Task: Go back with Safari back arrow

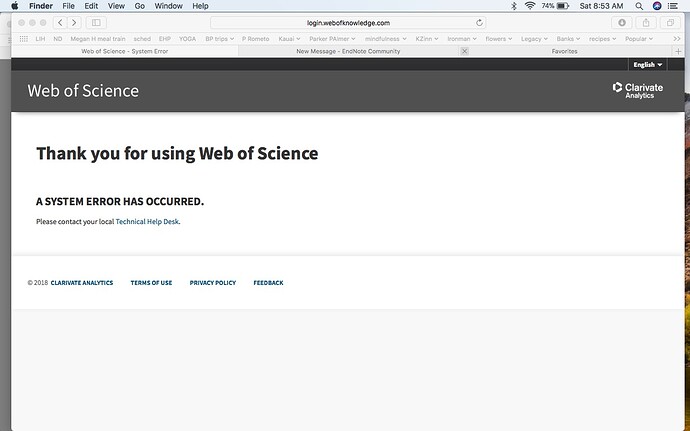Action: point(60,22)
